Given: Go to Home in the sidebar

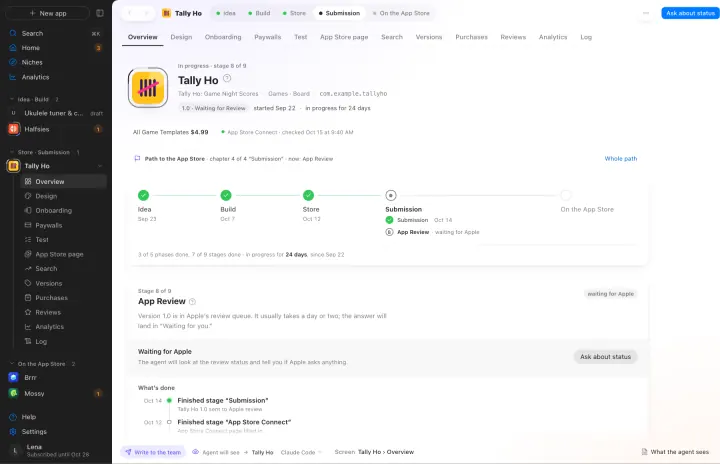Looking at the screenshot, I should pos(55,48).
